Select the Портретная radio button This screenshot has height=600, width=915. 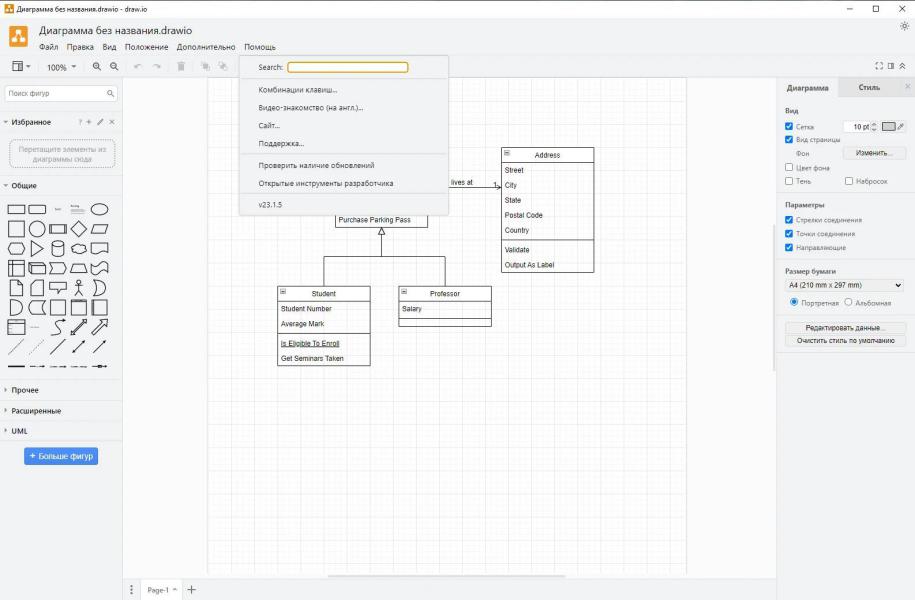point(794,302)
